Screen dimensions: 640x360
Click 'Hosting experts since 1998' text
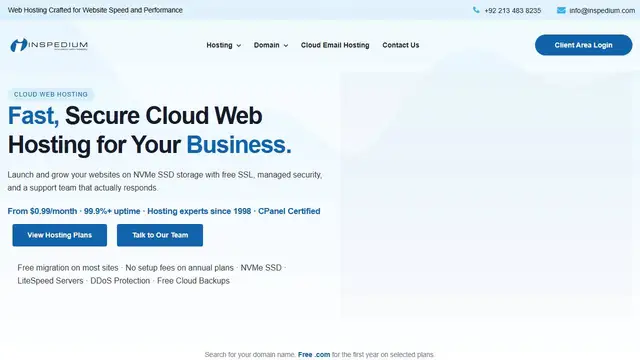click(199, 211)
